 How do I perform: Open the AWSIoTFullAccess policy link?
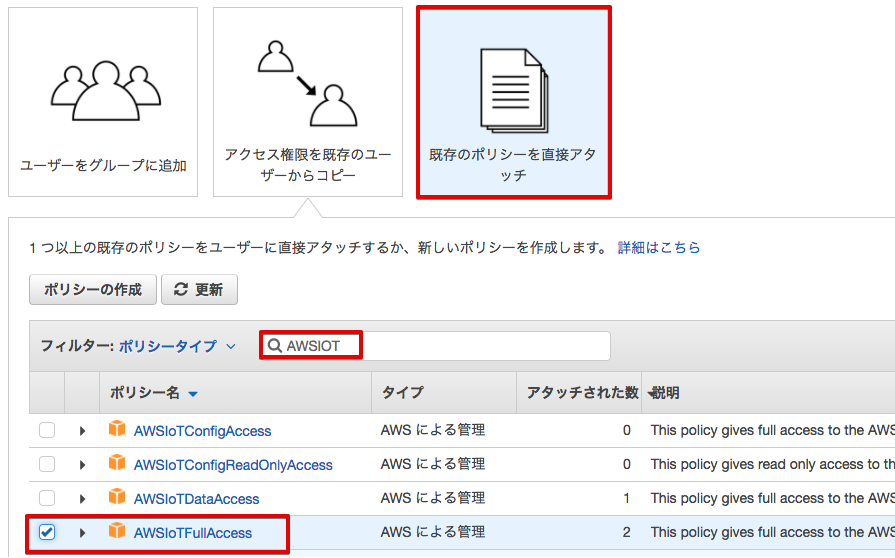pyautogui.click(x=193, y=533)
